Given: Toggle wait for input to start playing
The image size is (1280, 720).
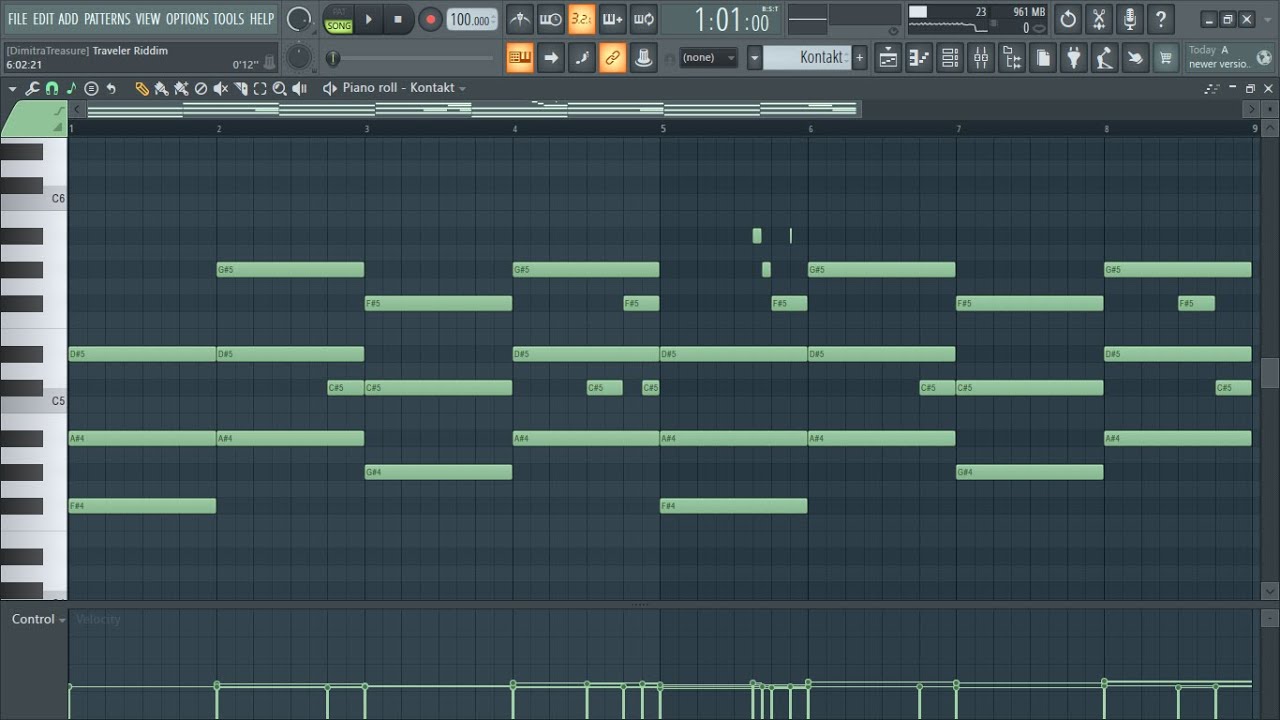Looking at the screenshot, I should tap(550, 19).
